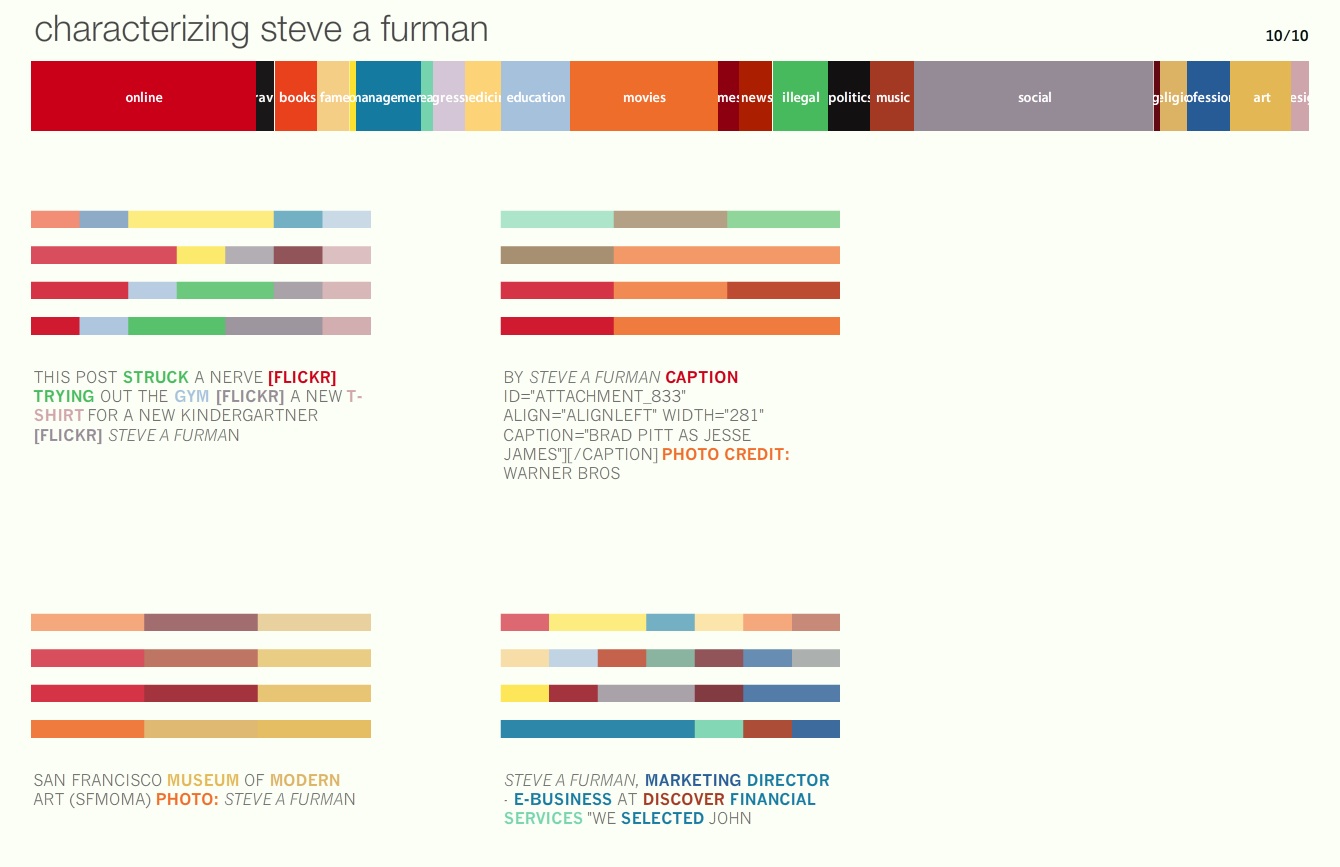The width and height of the screenshot is (1340, 867).
Task: Select the yellow 'art' category block
Action: coord(1260,97)
